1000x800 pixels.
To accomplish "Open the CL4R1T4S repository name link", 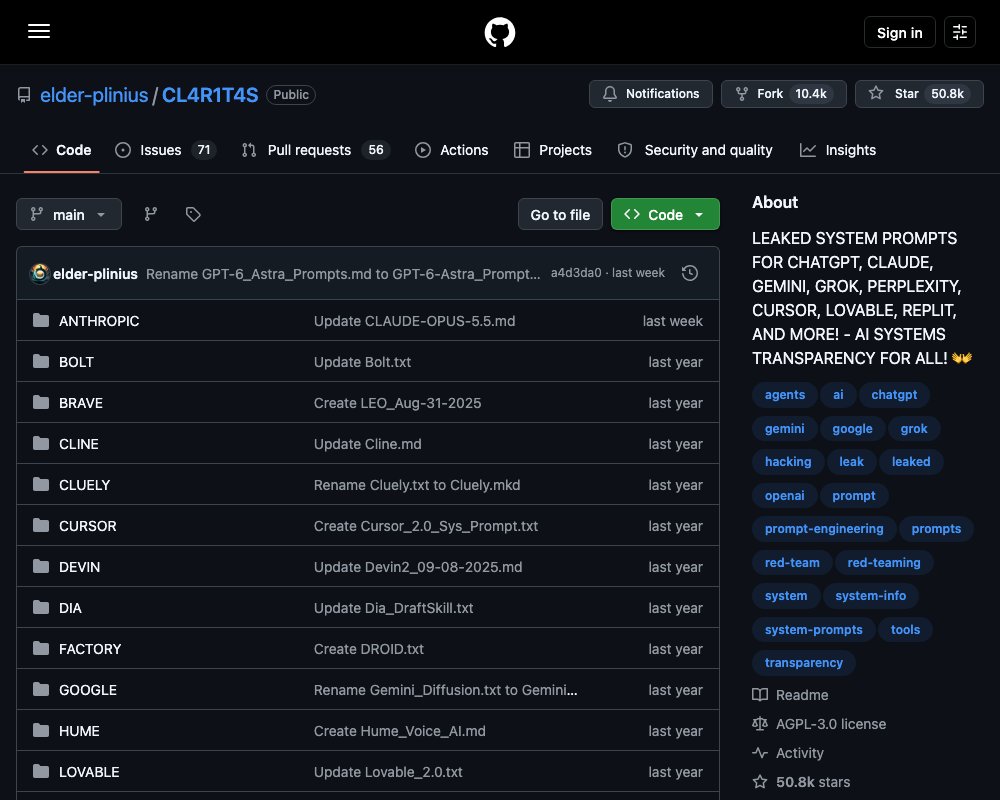I will point(210,95).
